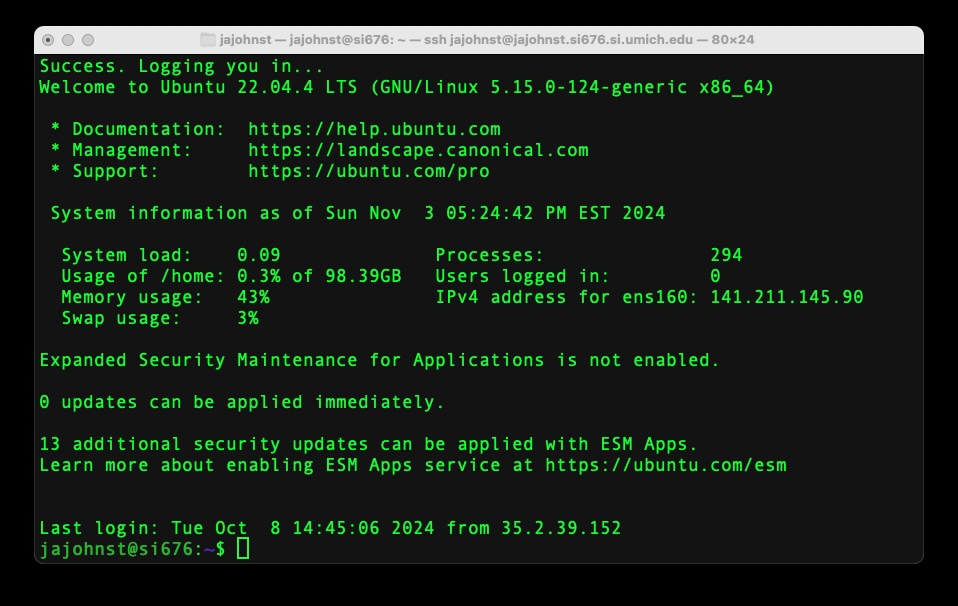
Task: Click the "0 updates can be applied" line
Action: (241, 402)
